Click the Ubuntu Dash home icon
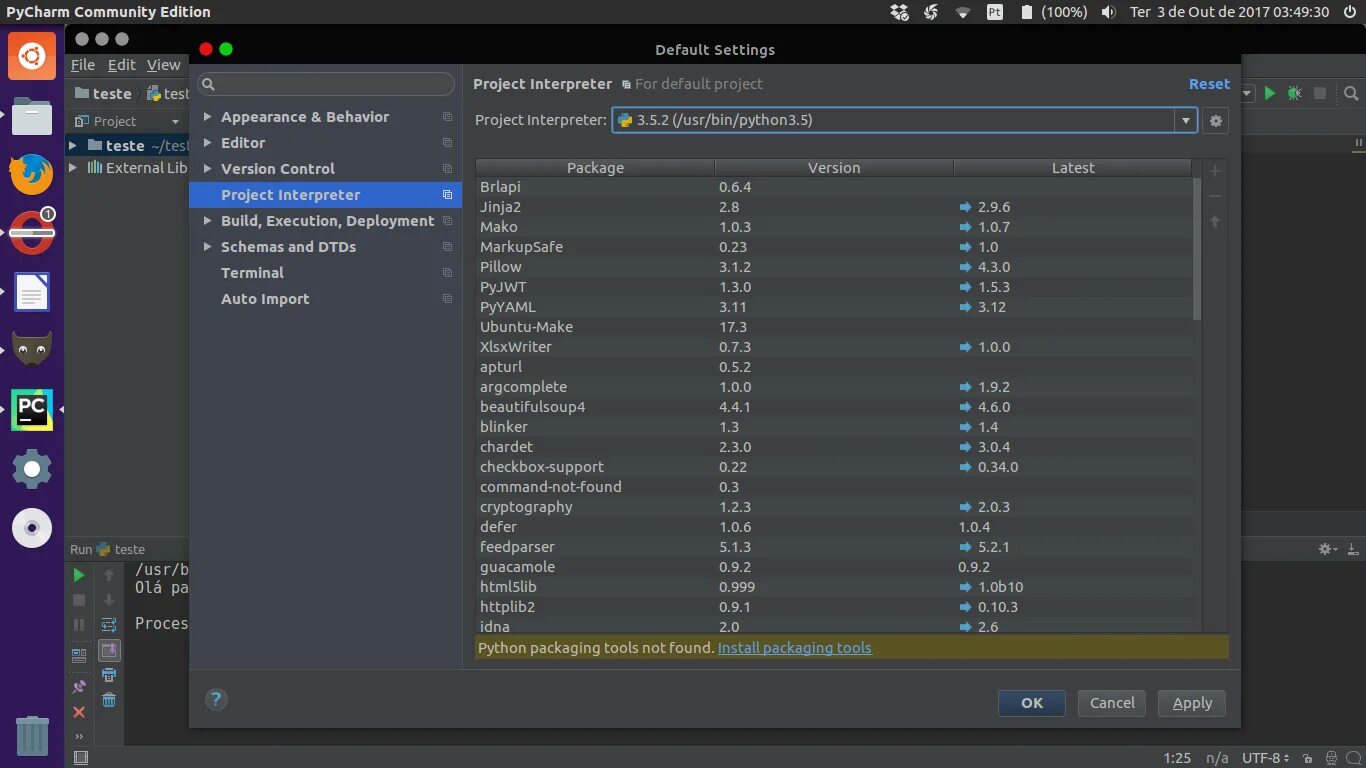This screenshot has width=1366, height=768. [31, 56]
